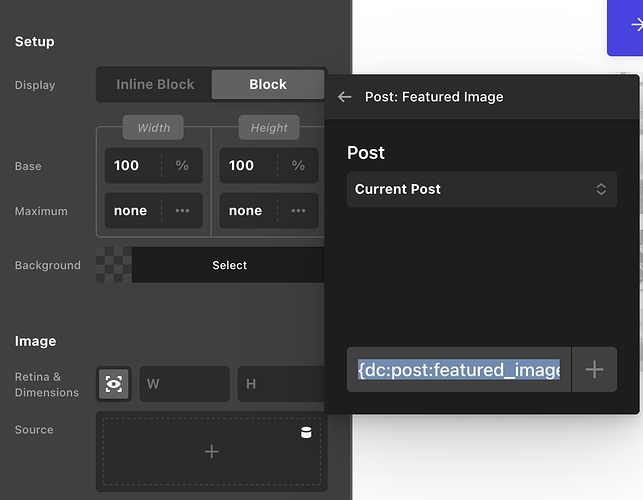
Task: Open the Base Height unit percent selector
Action: point(298,165)
